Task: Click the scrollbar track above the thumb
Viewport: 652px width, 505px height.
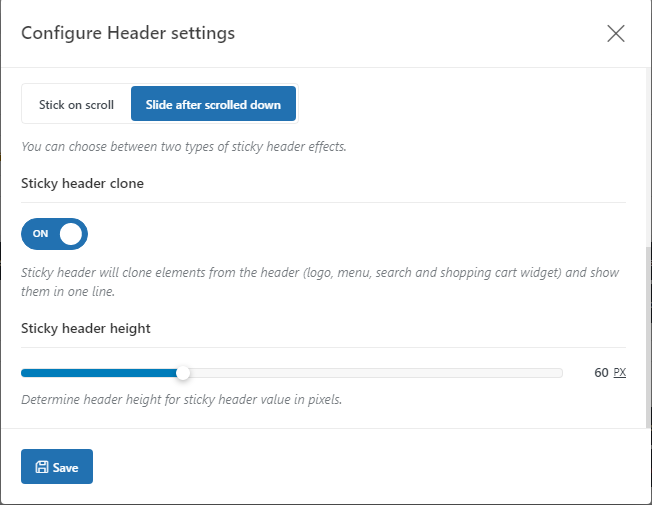Action: click(647, 158)
